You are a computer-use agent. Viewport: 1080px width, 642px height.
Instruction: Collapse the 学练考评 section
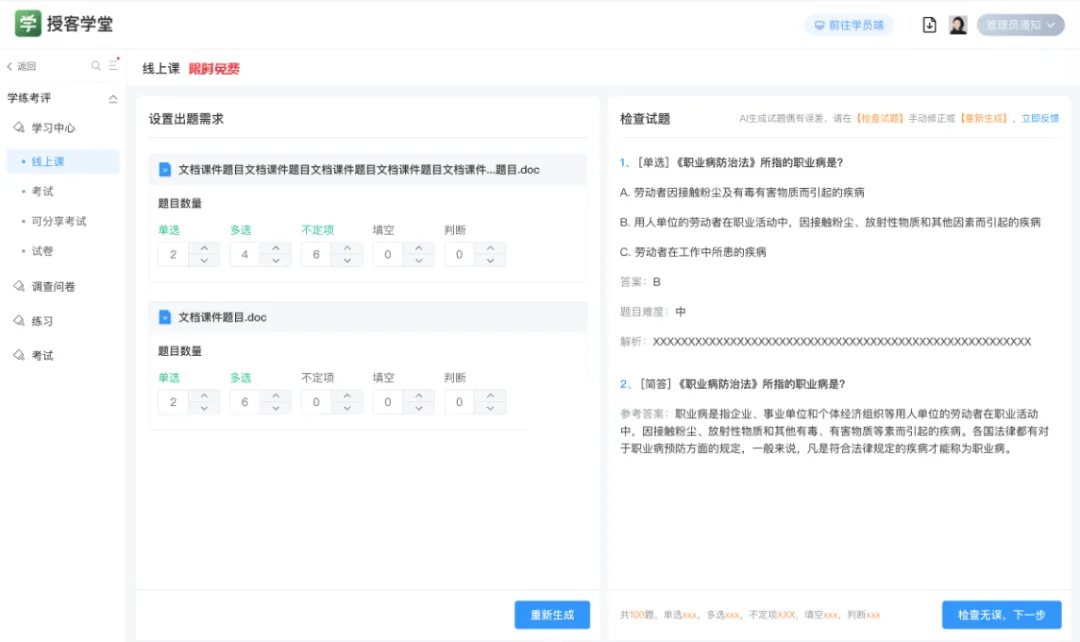pos(113,98)
